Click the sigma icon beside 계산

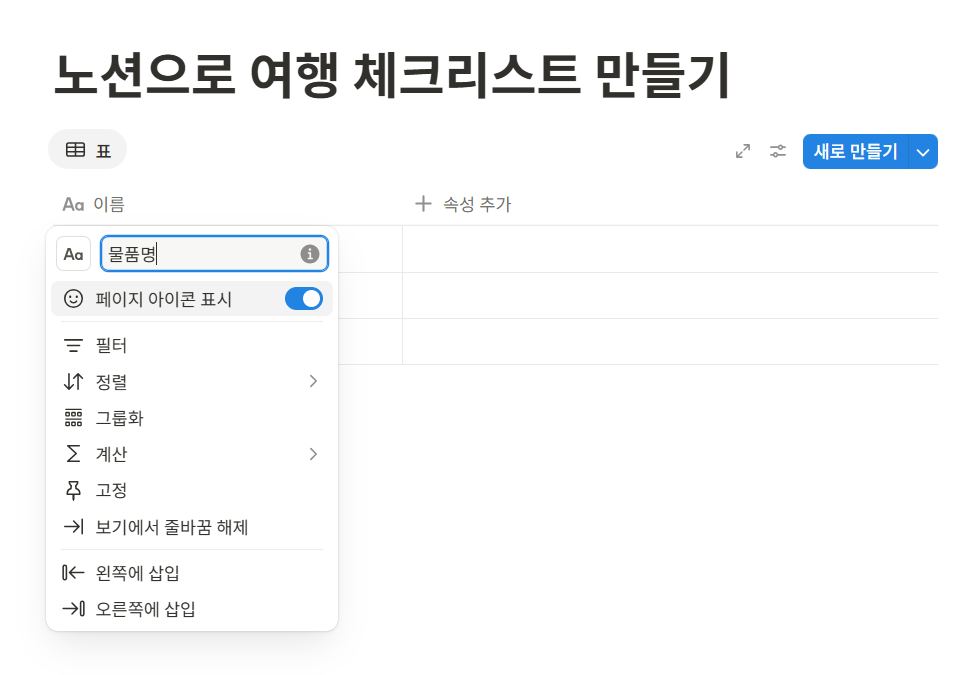pyautogui.click(x=73, y=454)
